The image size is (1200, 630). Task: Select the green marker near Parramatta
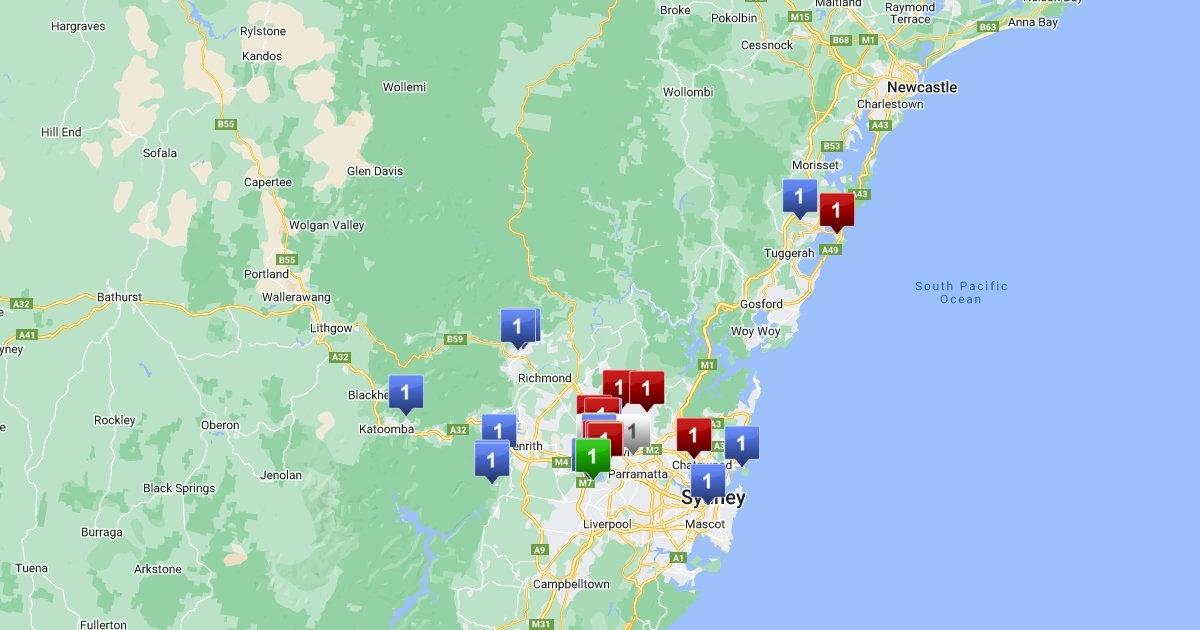pyautogui.click(x=593, y=457)
